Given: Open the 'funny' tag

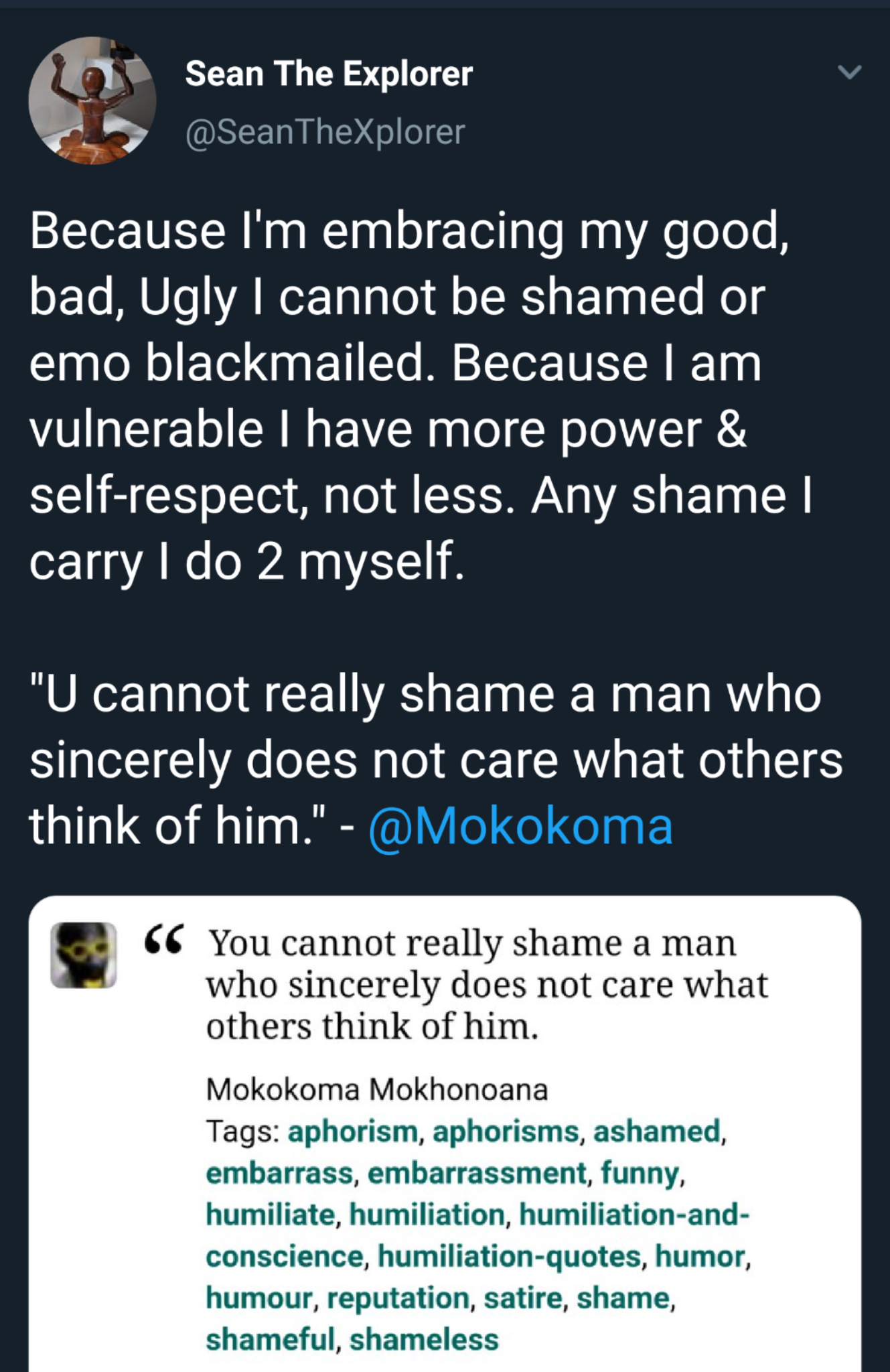Looking at the screenshot, I should pos(640,1173).
